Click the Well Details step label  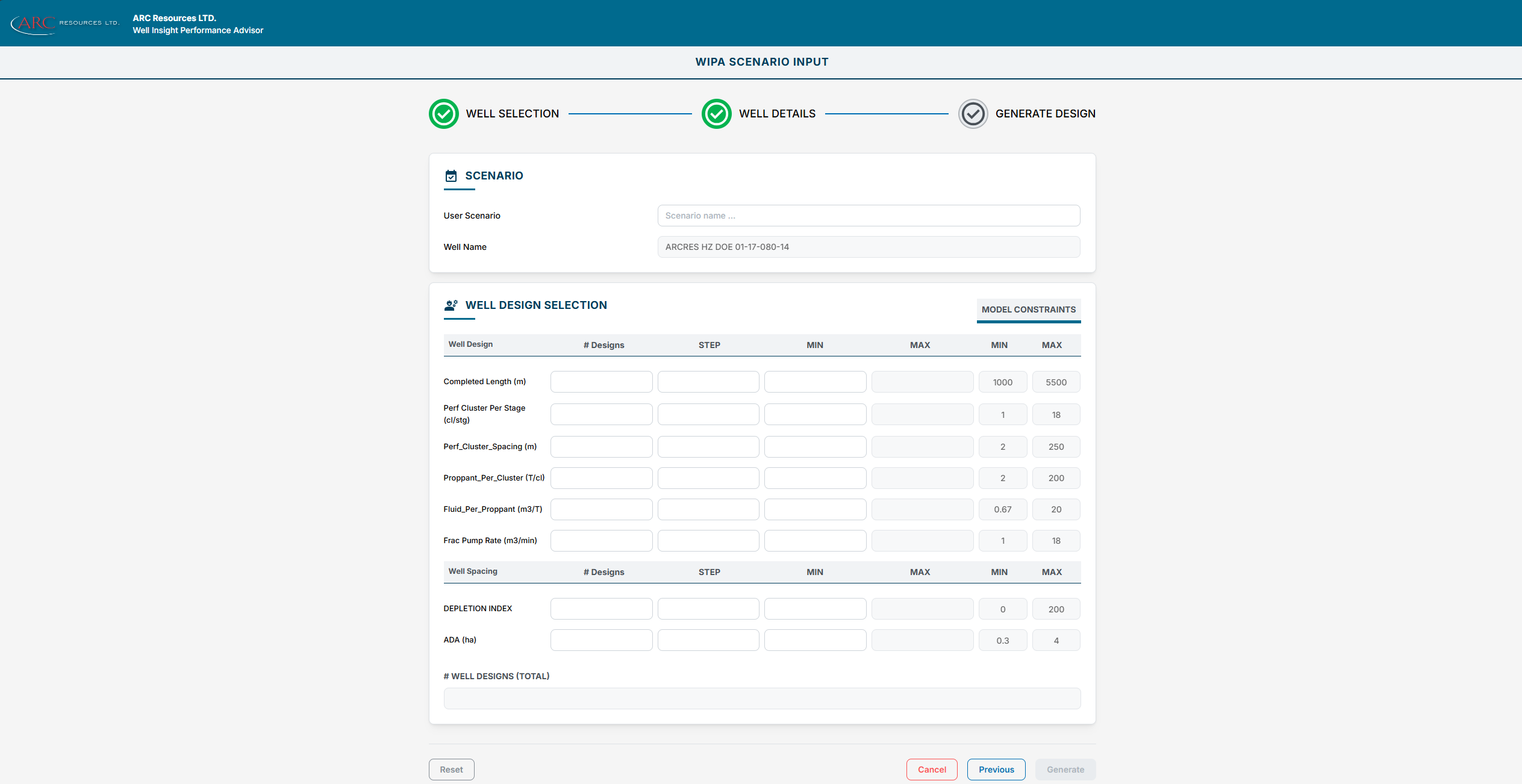[777, 114]
